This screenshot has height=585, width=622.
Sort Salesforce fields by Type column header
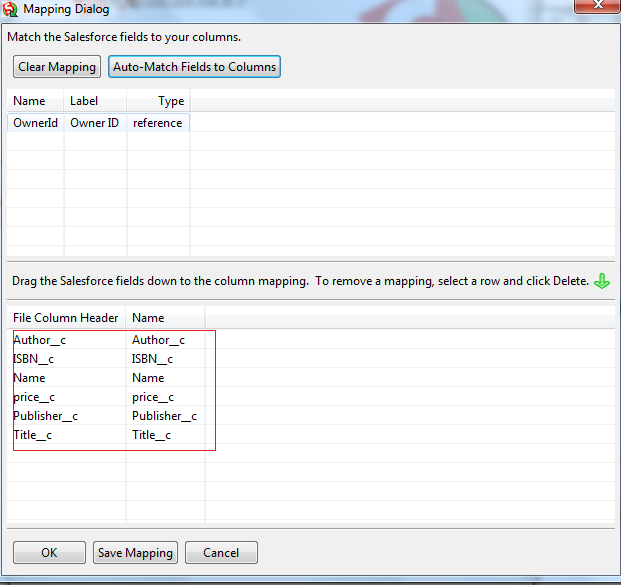click(x=158, y=101)
